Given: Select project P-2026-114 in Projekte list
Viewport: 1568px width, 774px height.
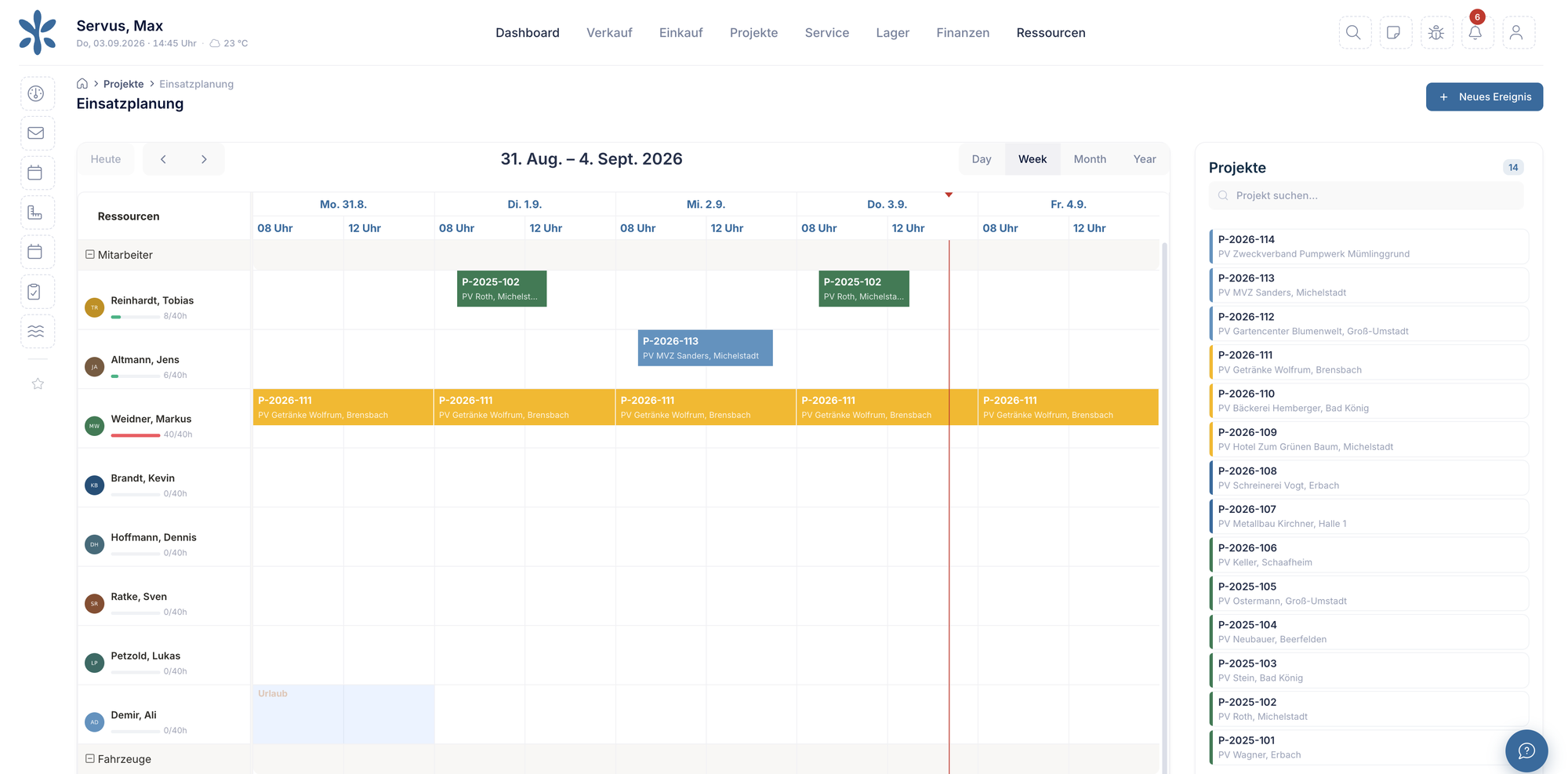Looking at the screenshot, I should point(1369,246).
